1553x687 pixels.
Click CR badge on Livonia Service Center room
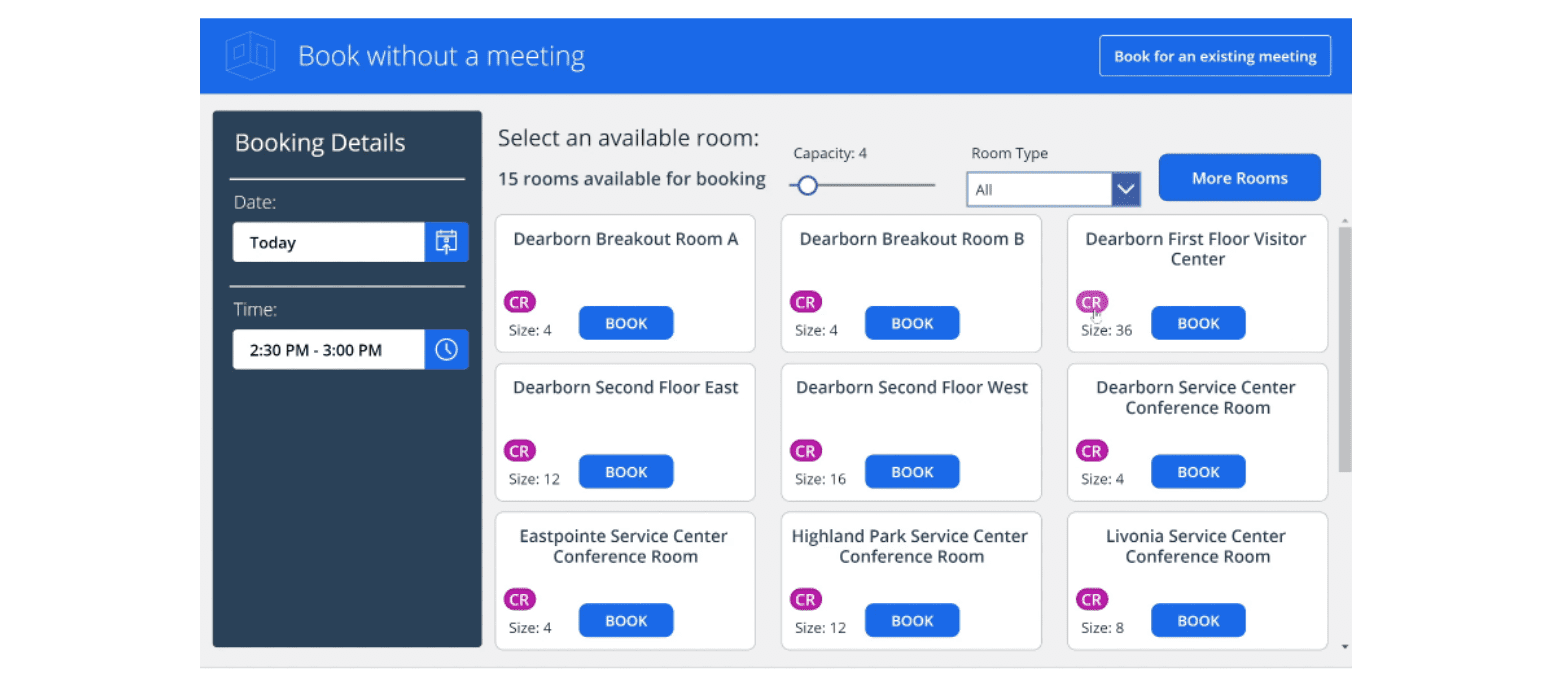(1091, 600)
